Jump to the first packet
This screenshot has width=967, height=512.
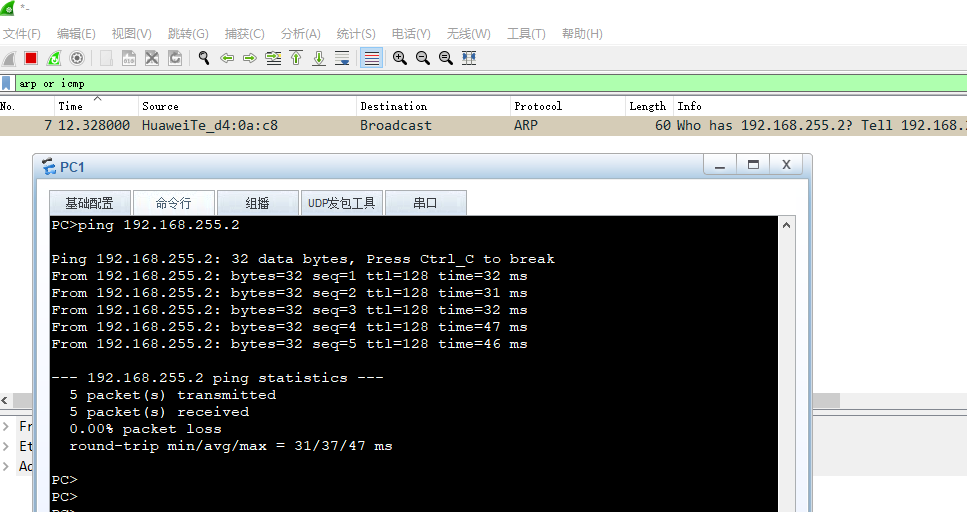point(296,58)
